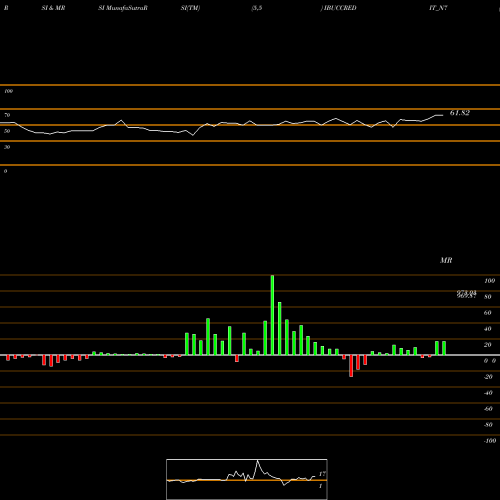Click the RSI axis label 70
The height and width of the screenshot is (500, 500).
coord(7,115)
